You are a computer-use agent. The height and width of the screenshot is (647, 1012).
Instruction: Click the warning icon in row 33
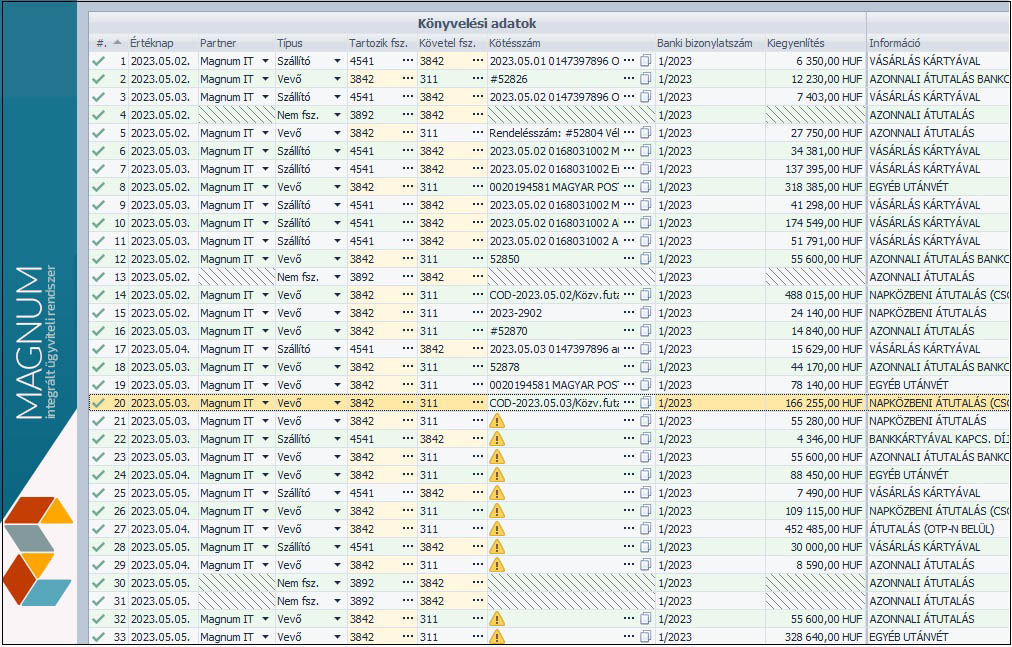point(497,637)
